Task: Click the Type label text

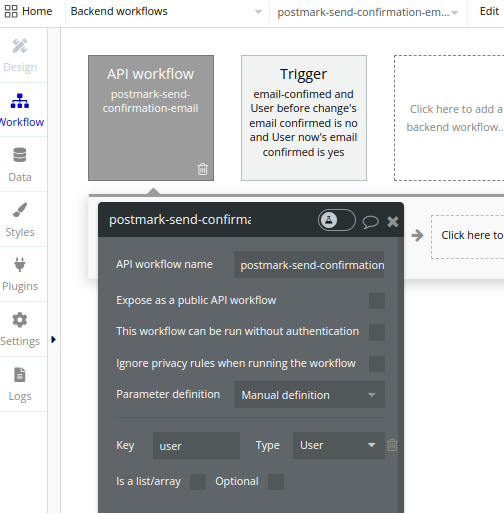Action: point(268,445)
